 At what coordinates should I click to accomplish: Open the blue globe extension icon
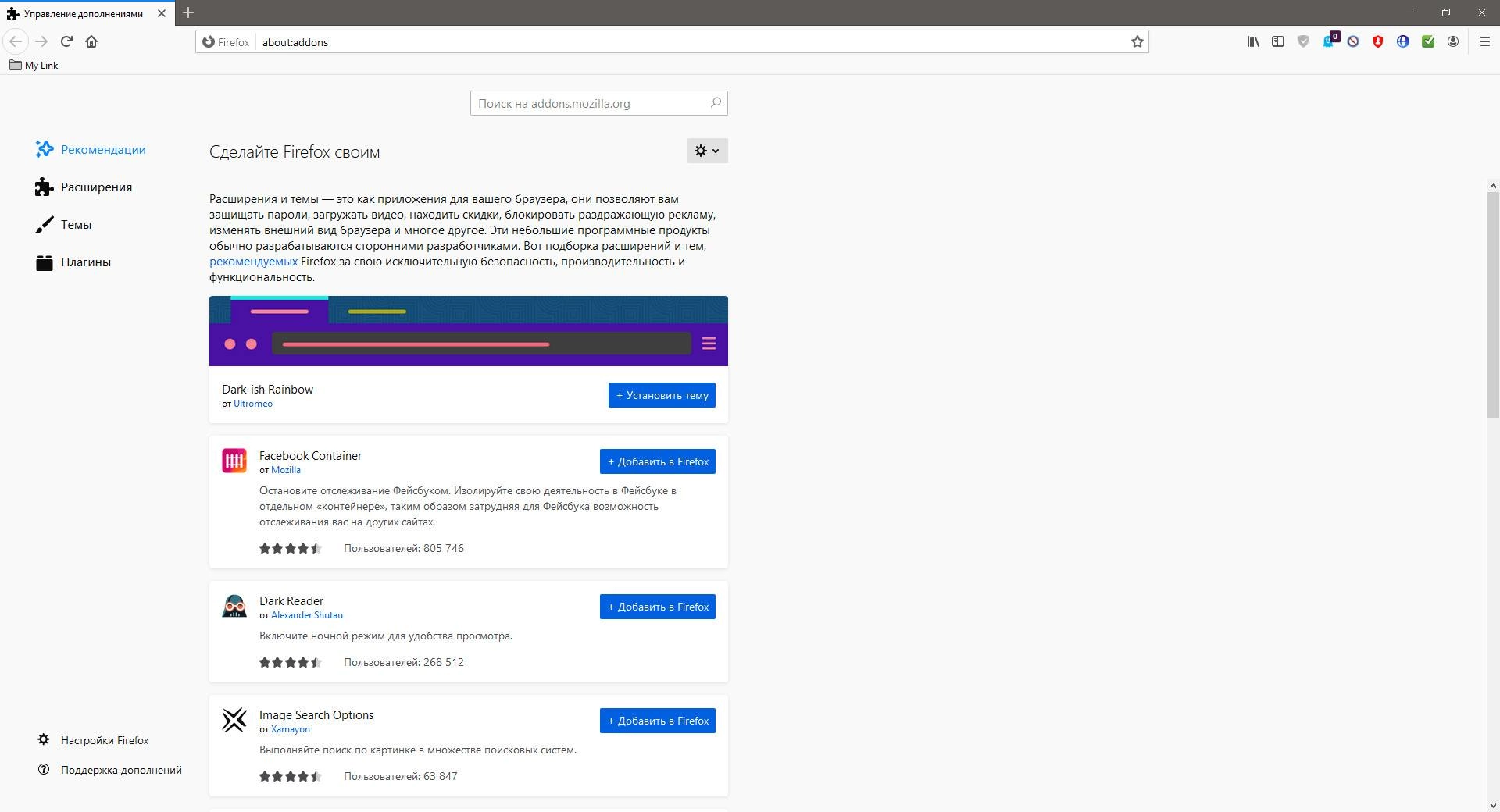click(1403, 41)
